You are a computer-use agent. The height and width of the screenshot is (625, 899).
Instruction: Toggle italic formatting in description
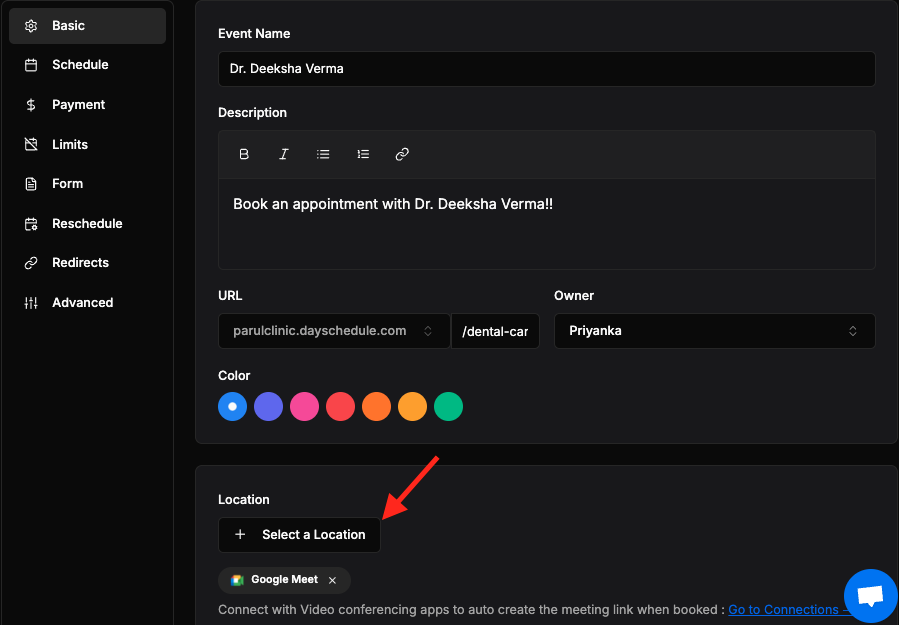283,154
